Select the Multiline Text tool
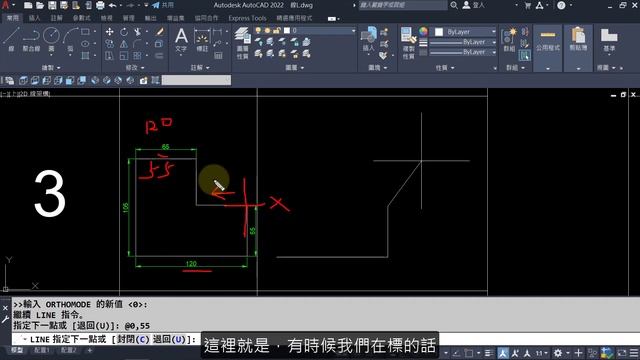640x360 pixels. 181,40
